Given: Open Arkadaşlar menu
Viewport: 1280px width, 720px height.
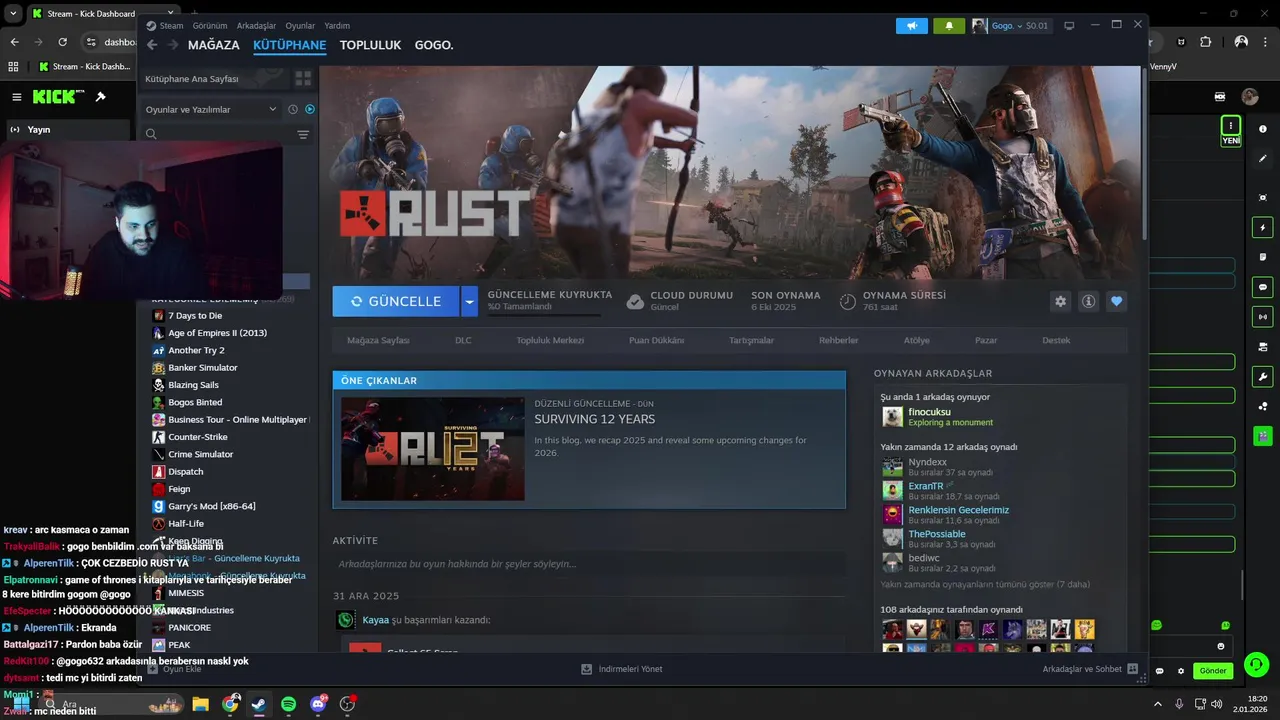Looking at the screenshot, I should click(x=256, y=26).
